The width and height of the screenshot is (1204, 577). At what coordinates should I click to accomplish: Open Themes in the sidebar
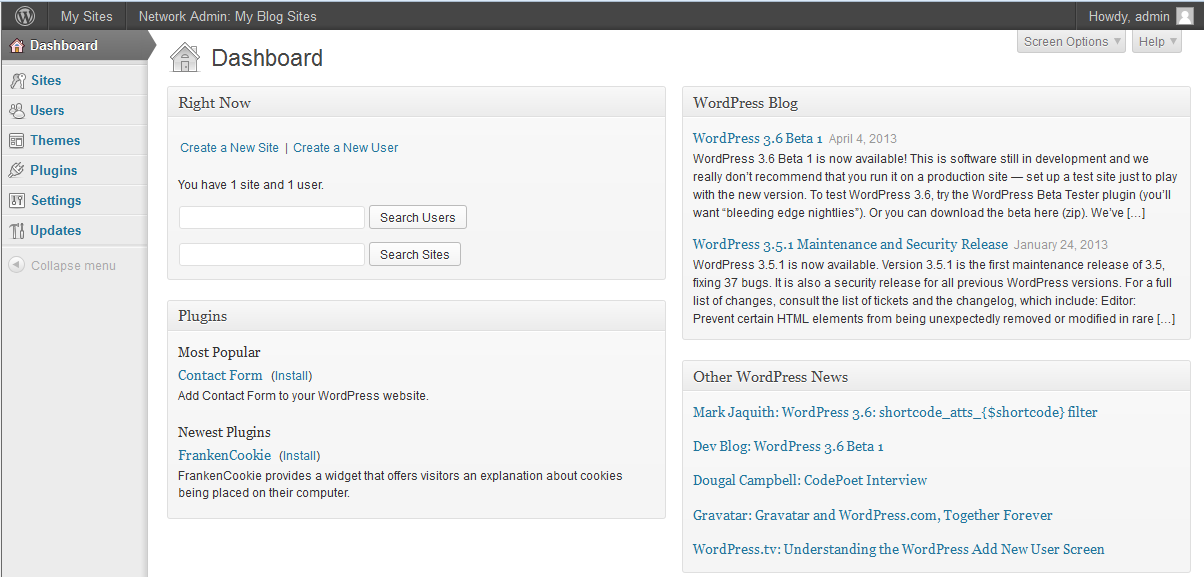click(x=55, y=140)
